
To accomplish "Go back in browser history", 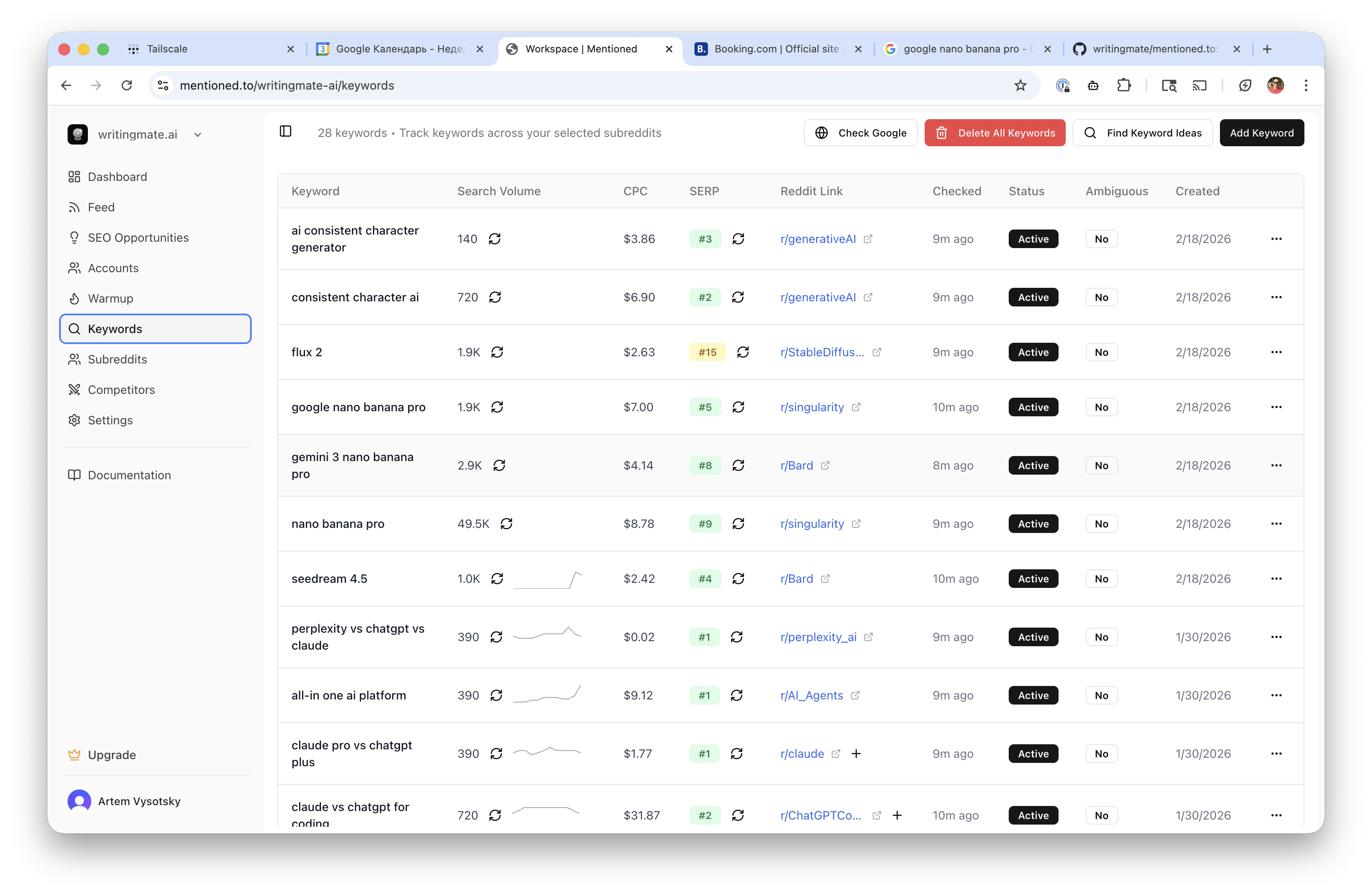I will point(66,85).
